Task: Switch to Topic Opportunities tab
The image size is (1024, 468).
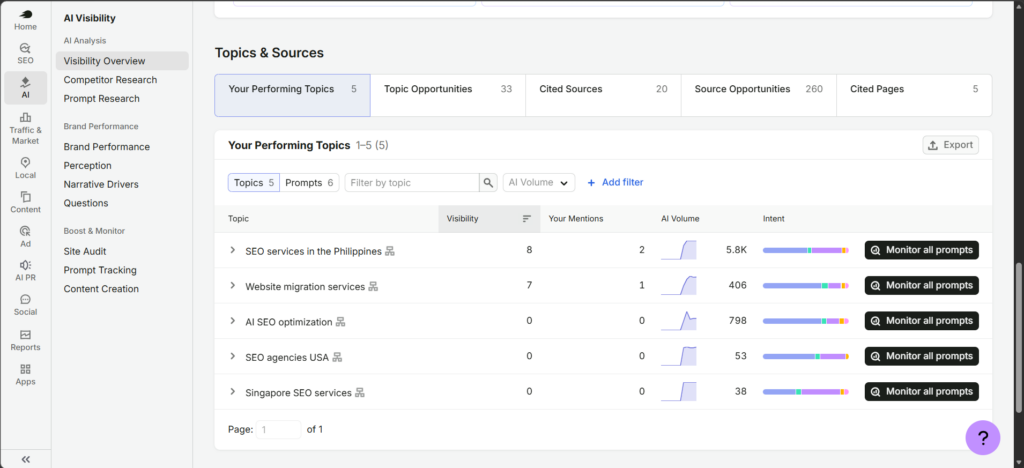Action: 448,95
